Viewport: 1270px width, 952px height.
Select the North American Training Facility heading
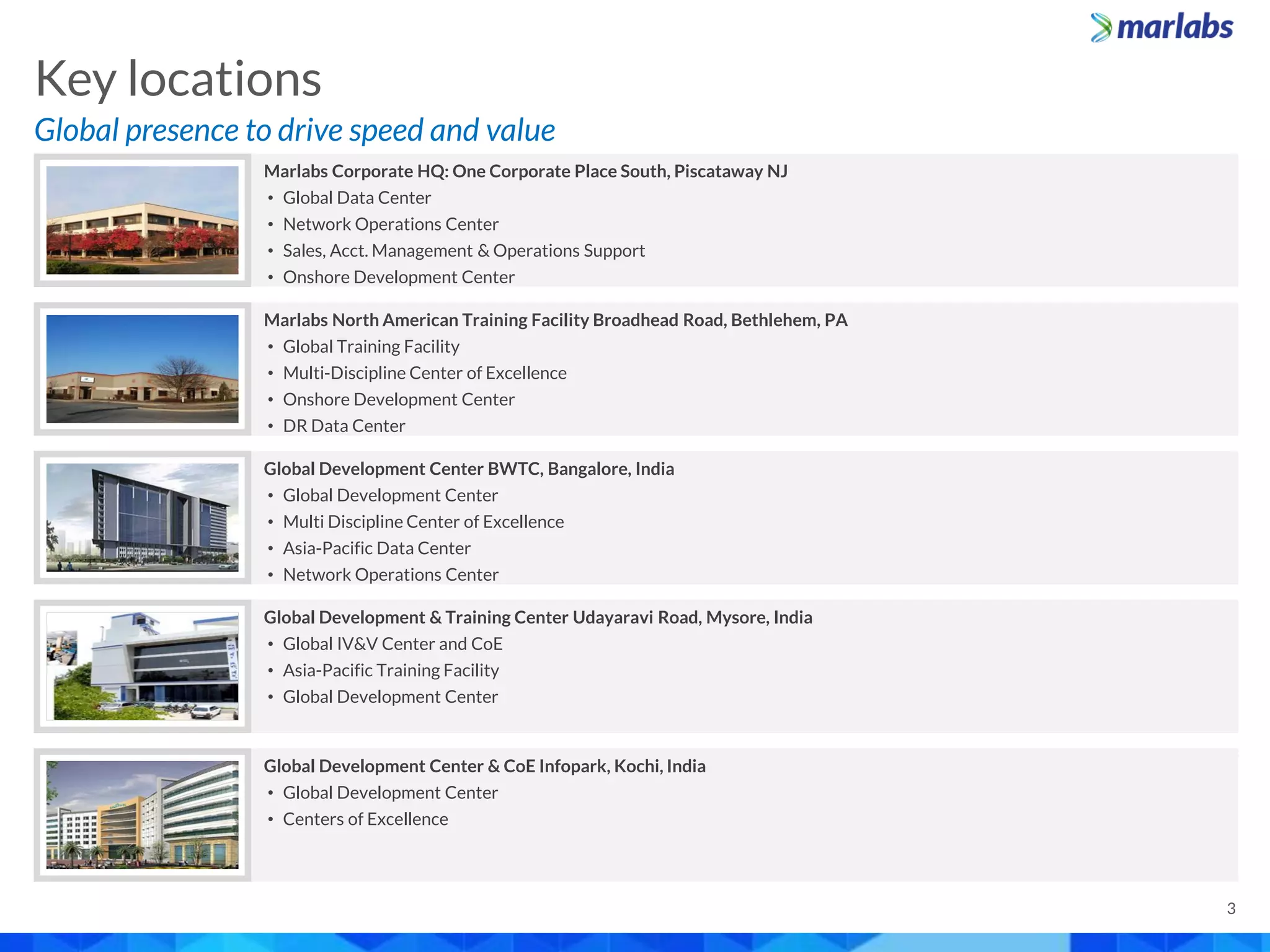[x=555, y=320]
